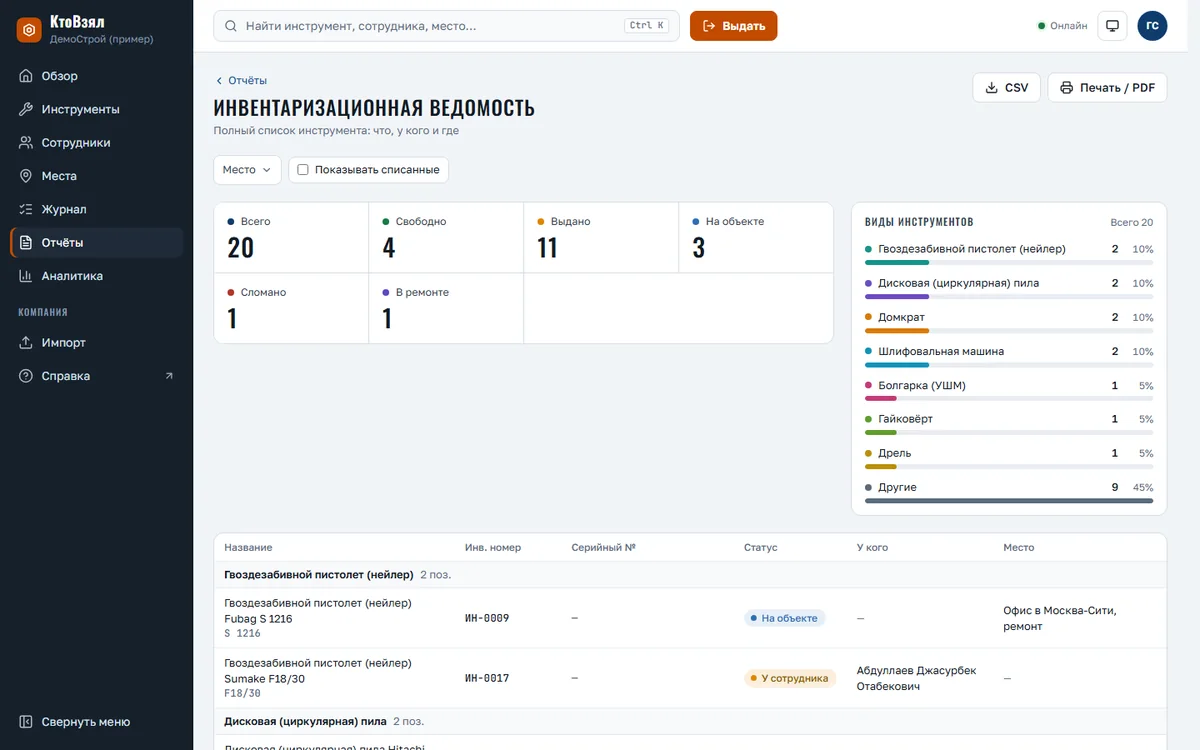Open Обзор in the sidebar
Viewport: 1200px width, 750px height.
96,76
